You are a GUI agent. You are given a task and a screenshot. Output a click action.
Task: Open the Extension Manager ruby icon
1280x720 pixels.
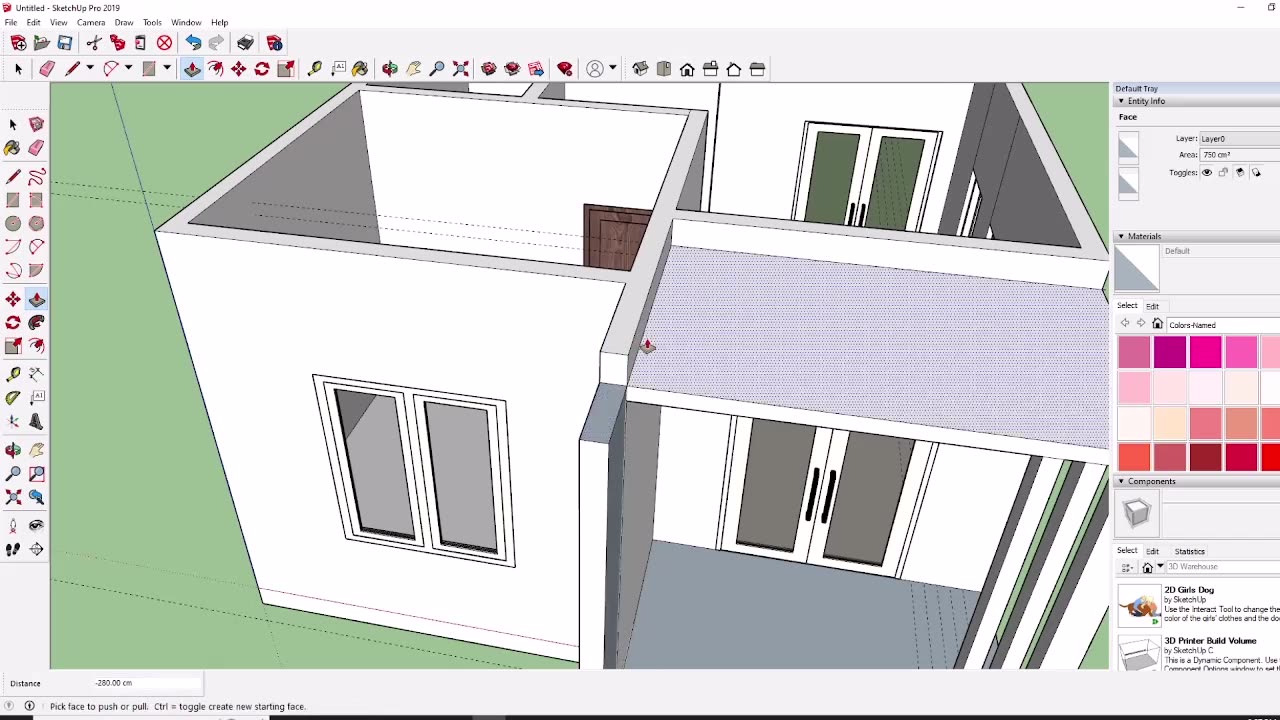(x=565, y=69)
